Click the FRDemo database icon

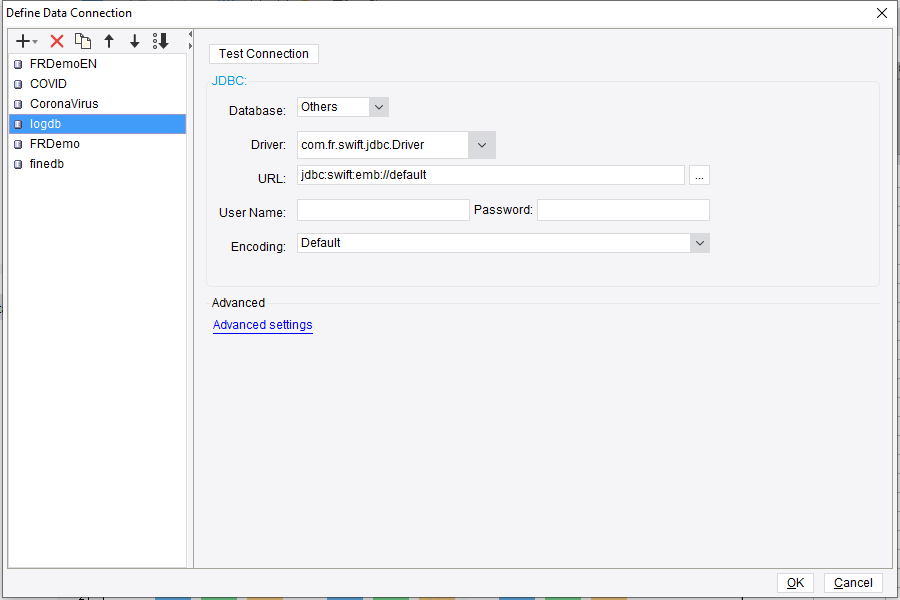click(18, 144)
